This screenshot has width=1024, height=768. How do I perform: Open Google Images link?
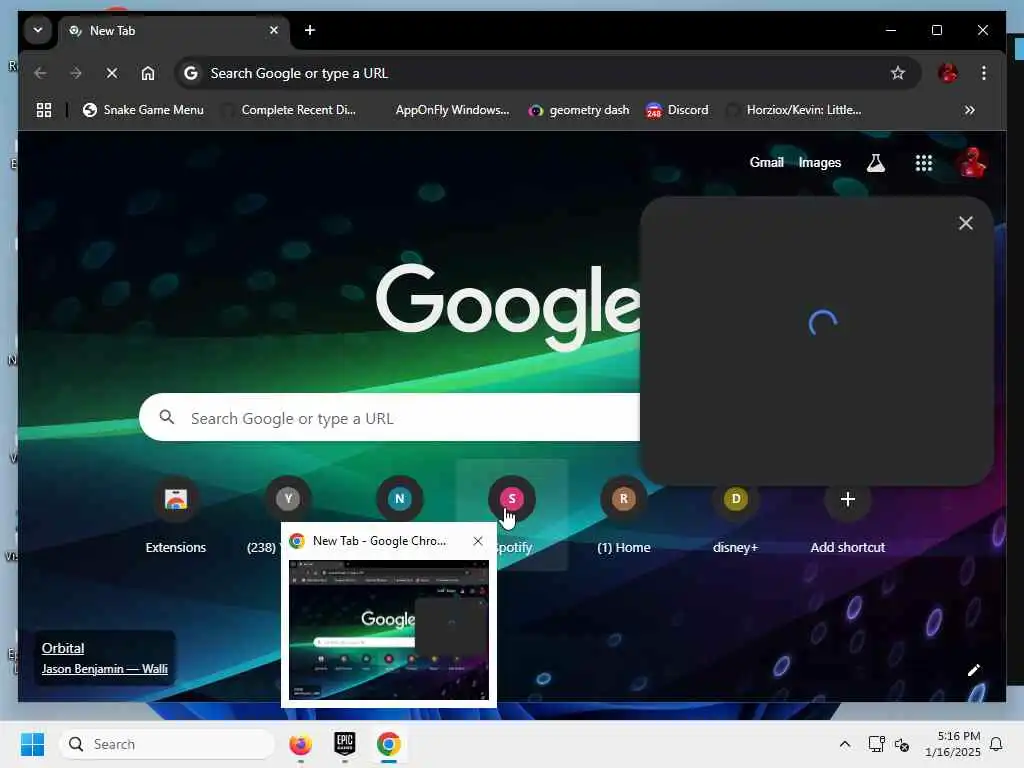tap(820, 163)
